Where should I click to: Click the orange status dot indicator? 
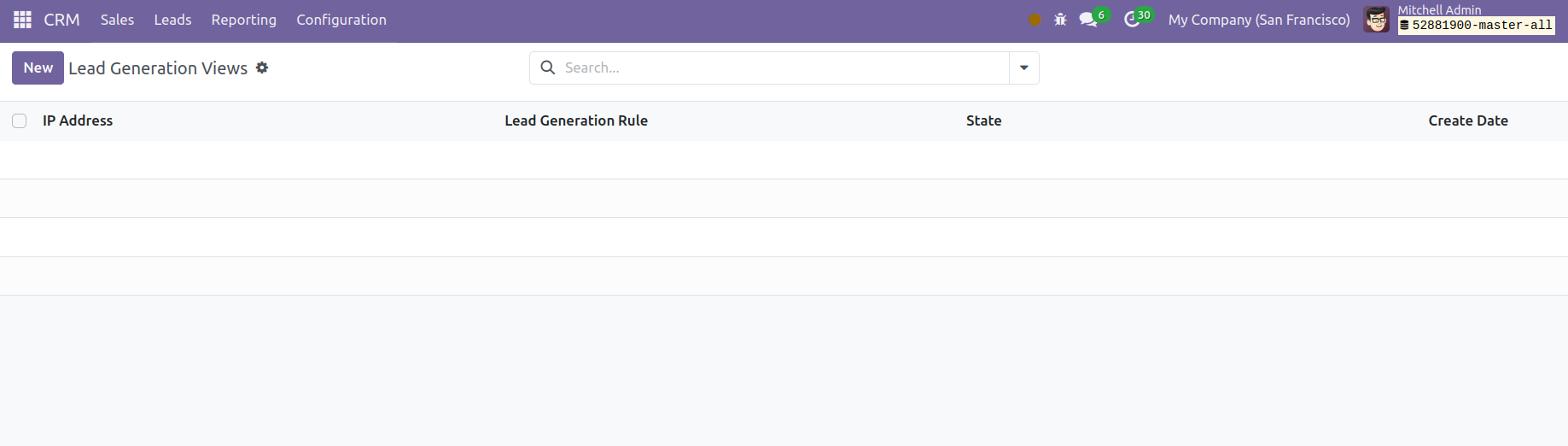[1035, 20]
